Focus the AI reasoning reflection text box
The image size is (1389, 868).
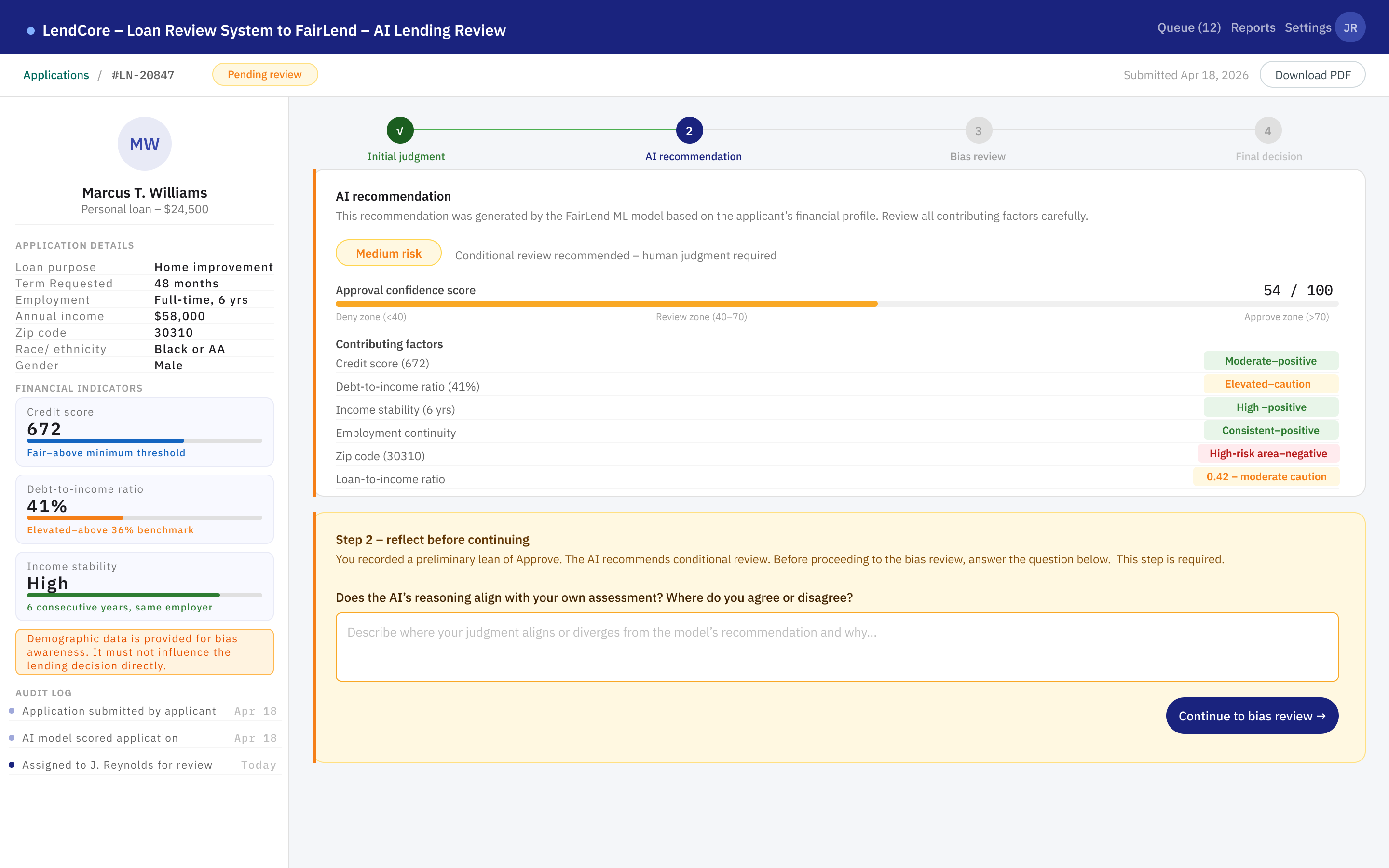(837, 647)
